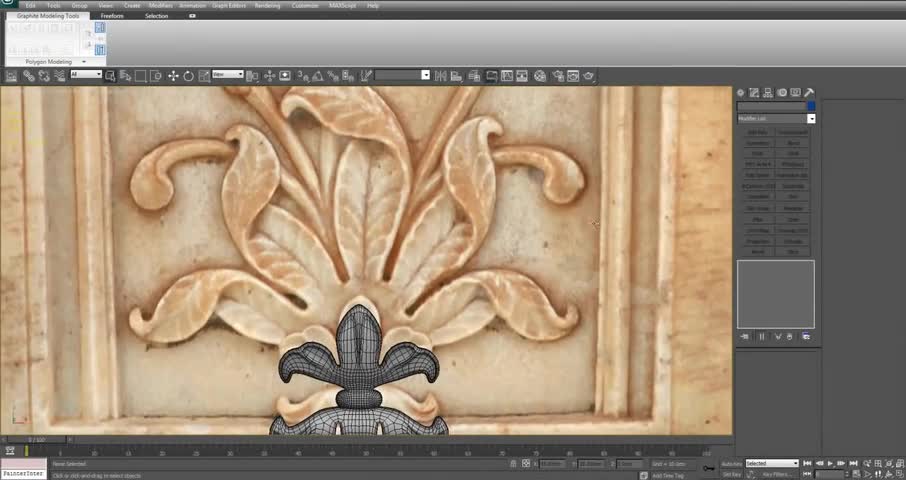Select the Rotate tool in main toolbar

tap(188, 76)
